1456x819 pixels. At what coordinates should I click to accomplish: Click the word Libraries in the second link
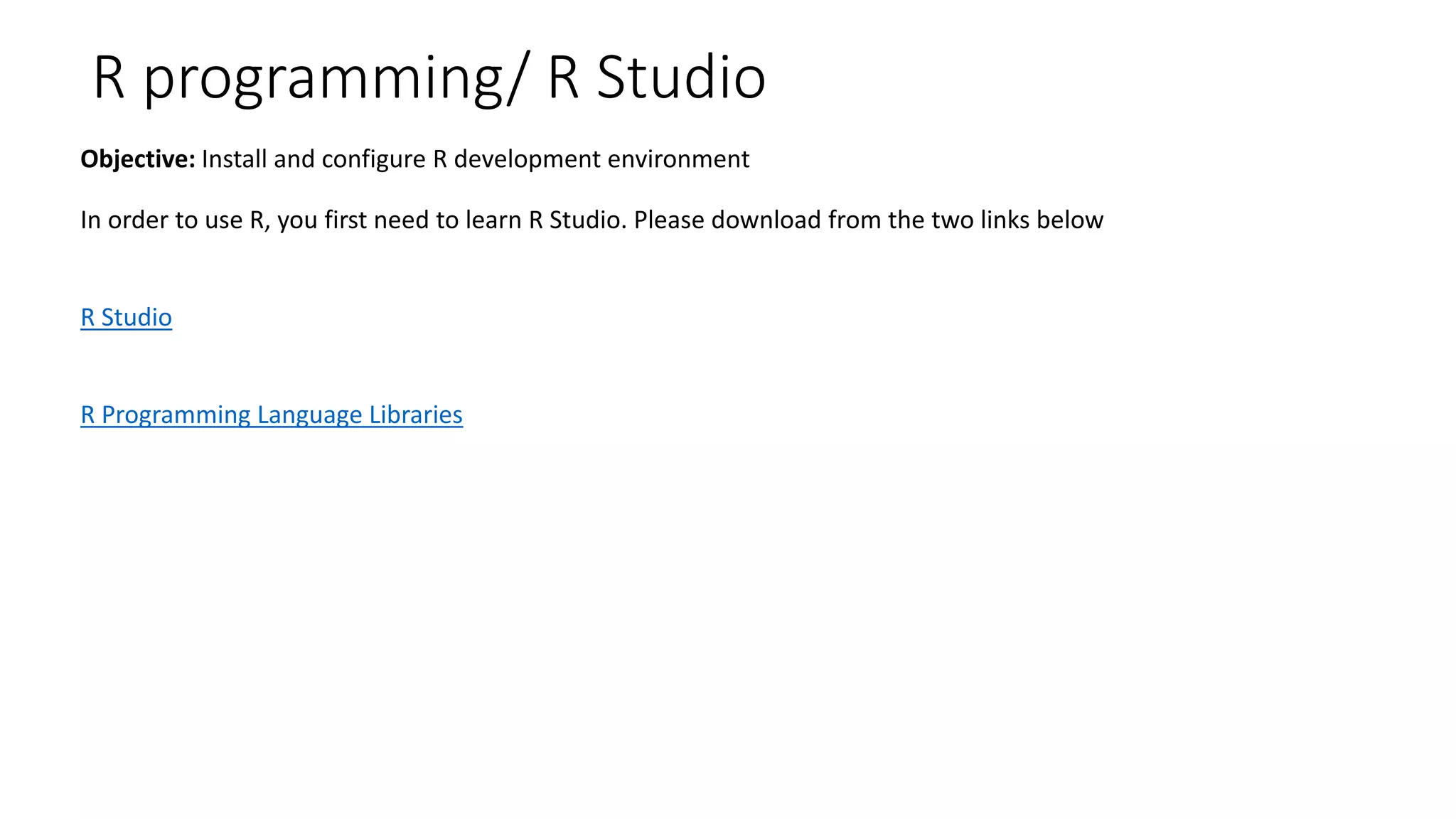(x=416, y=414)
